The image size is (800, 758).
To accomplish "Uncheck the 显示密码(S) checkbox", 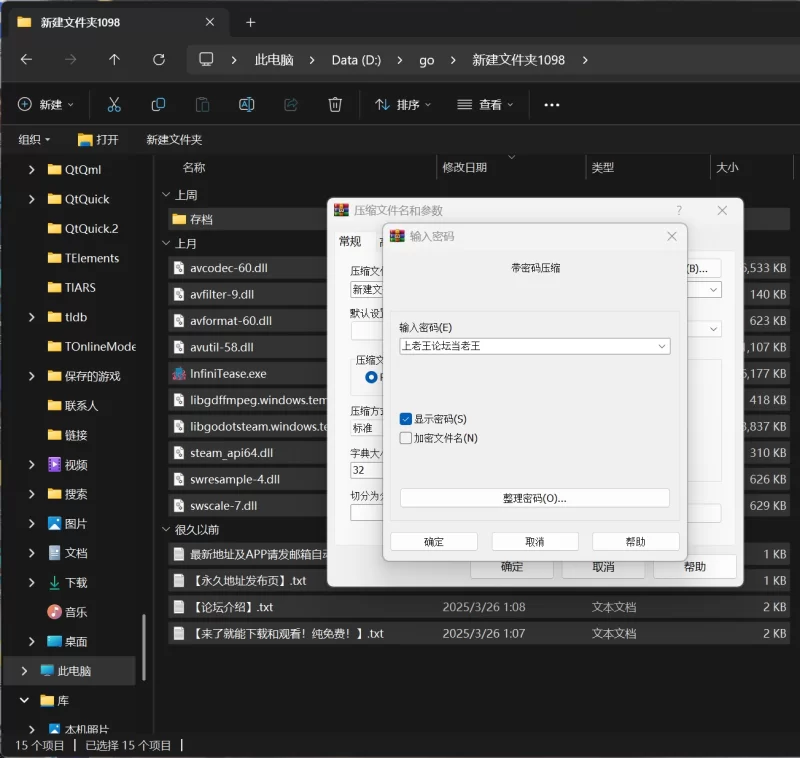I will click(x=406, y=419).
